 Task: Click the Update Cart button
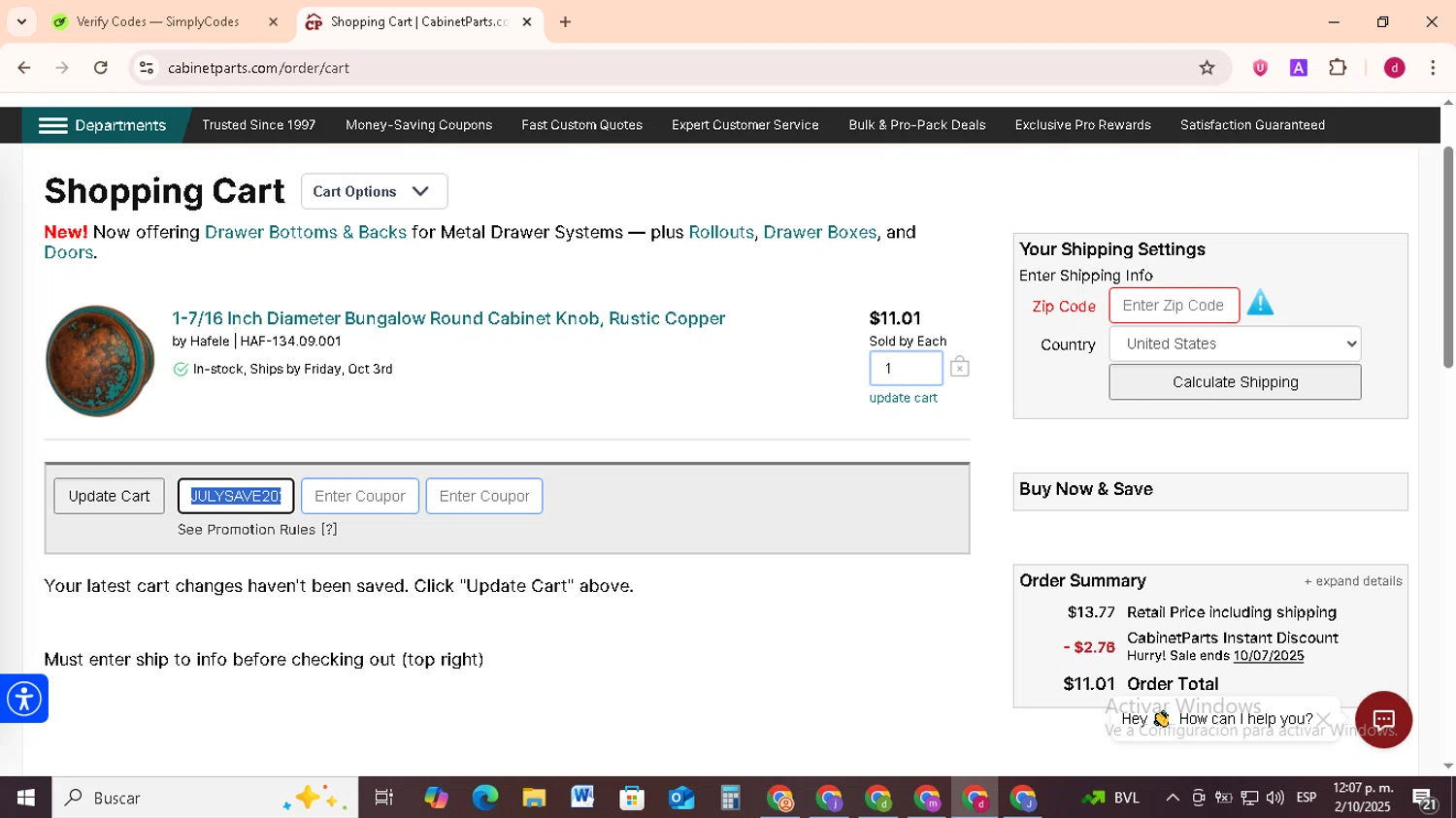109,496
